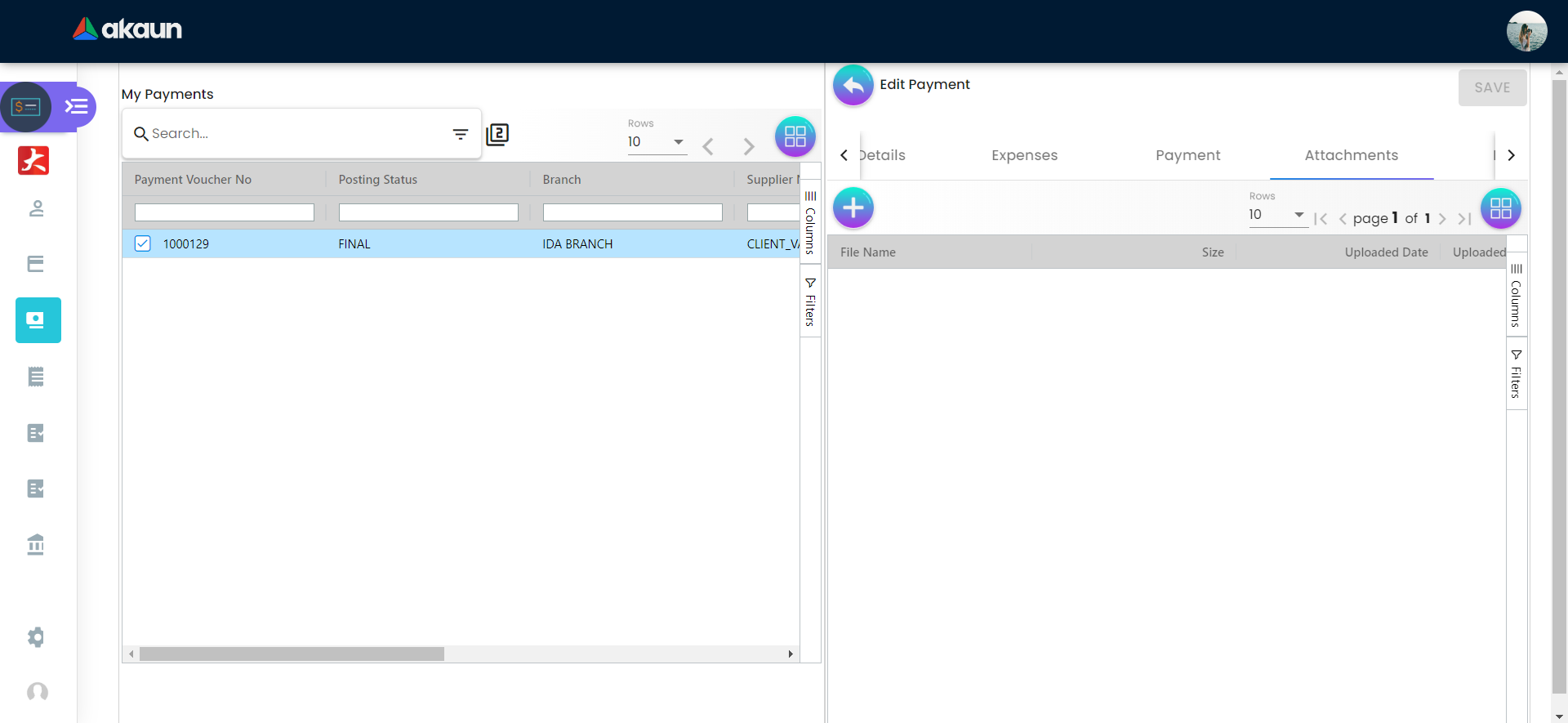
Task: Sort attachments by Uploaded Date
Action: click(x=1386, y=252)
